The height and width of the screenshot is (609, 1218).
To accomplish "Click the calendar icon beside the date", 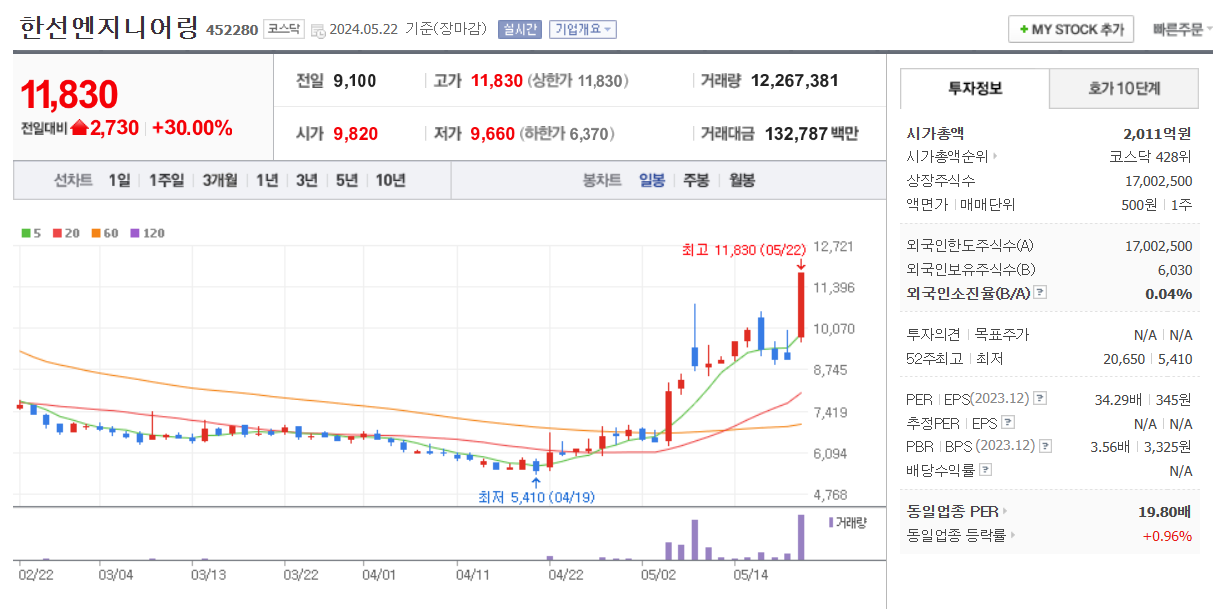I will (x=318, y=30).
